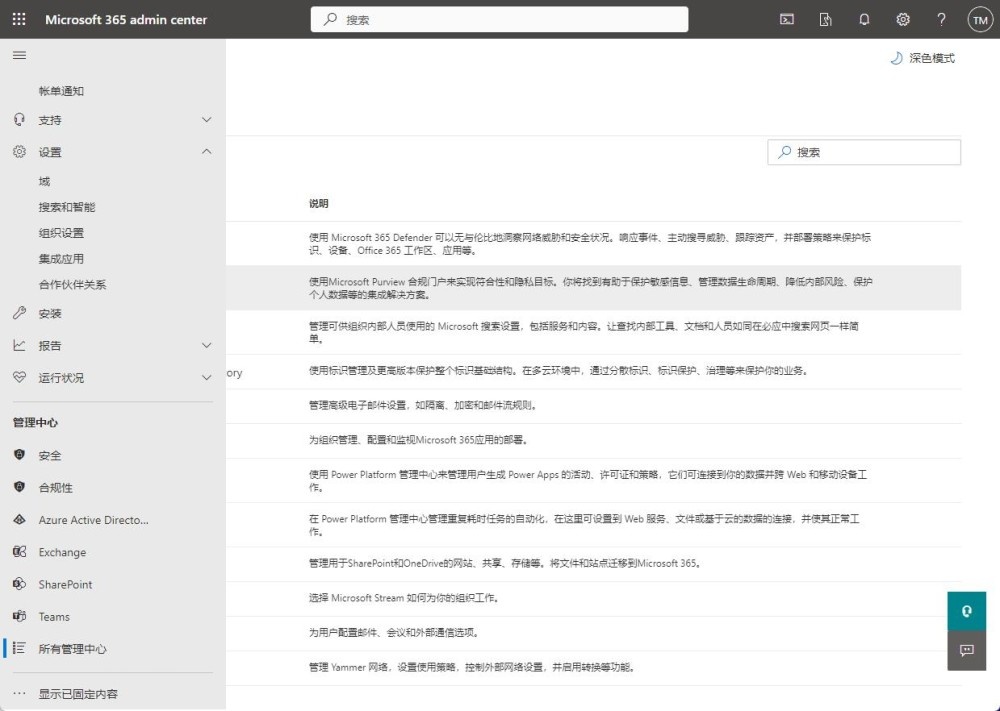This screenshot has width=1000, height=711.
Task: Click the 支持 headset icon
Action: click(x=19, y=120)
